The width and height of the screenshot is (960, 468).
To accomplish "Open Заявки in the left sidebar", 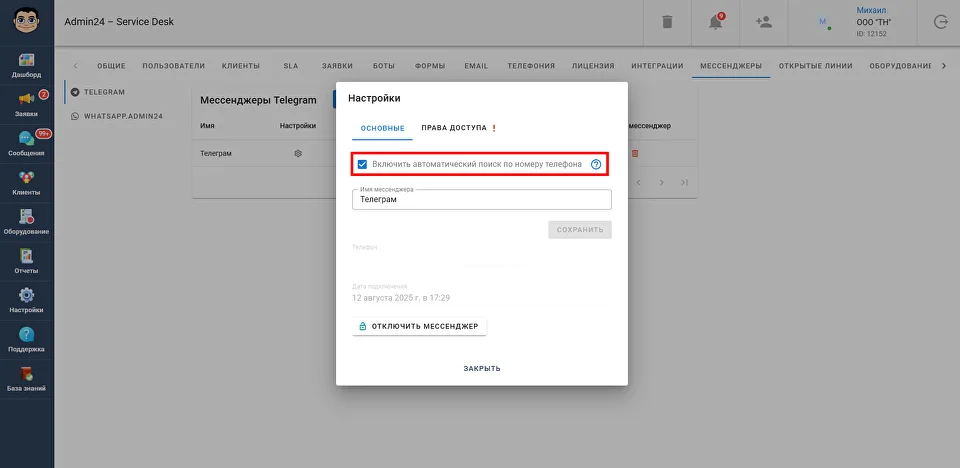I will click(x=26, y=105).
